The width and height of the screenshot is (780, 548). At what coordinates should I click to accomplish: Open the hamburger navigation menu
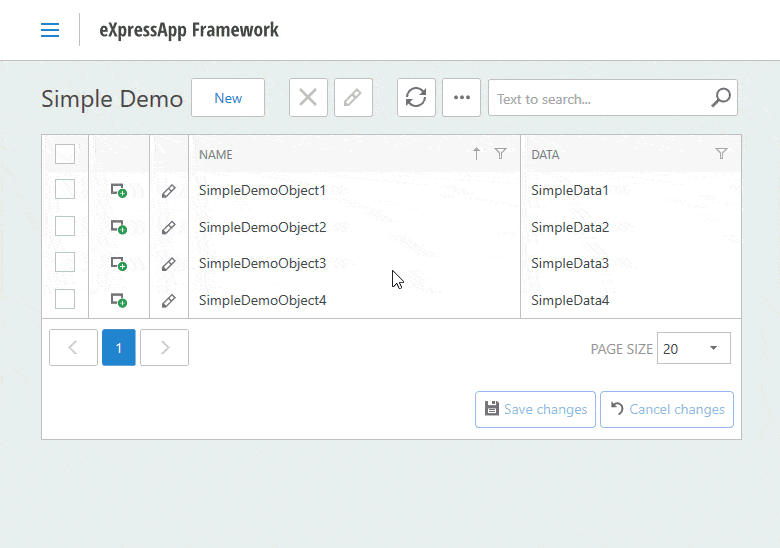tap(50, 30)
